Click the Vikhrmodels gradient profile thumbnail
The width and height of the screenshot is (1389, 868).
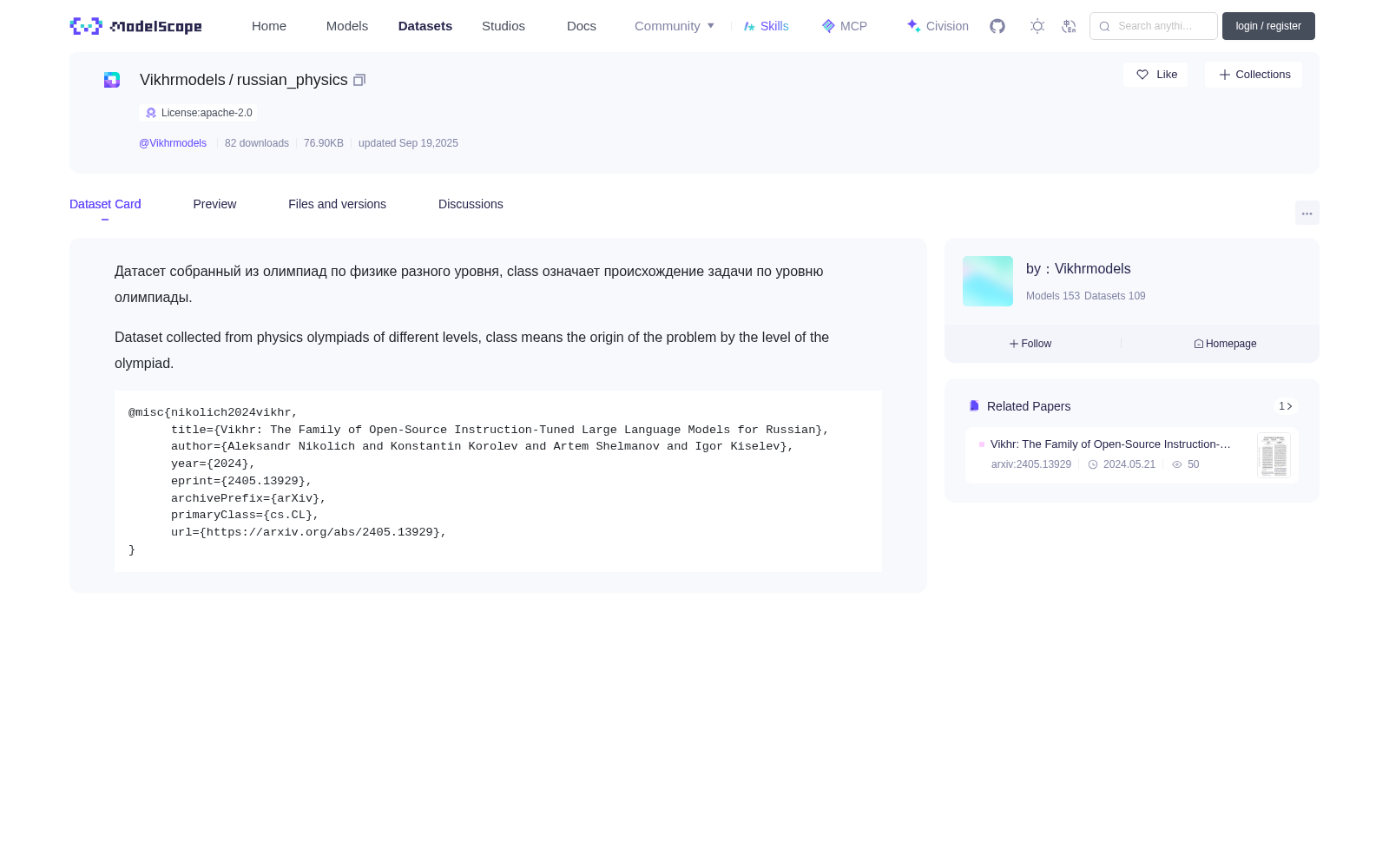(988, 281)
